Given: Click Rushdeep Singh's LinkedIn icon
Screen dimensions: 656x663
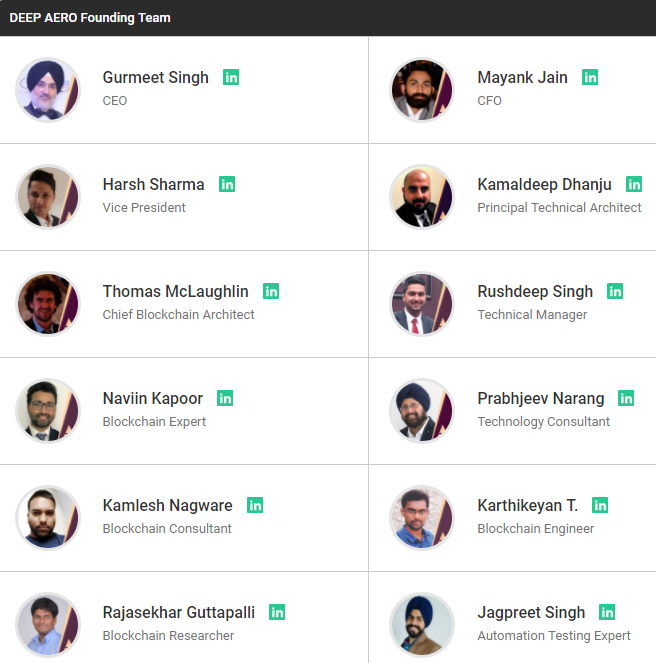Looking at the screenshot, I should 615,291.
